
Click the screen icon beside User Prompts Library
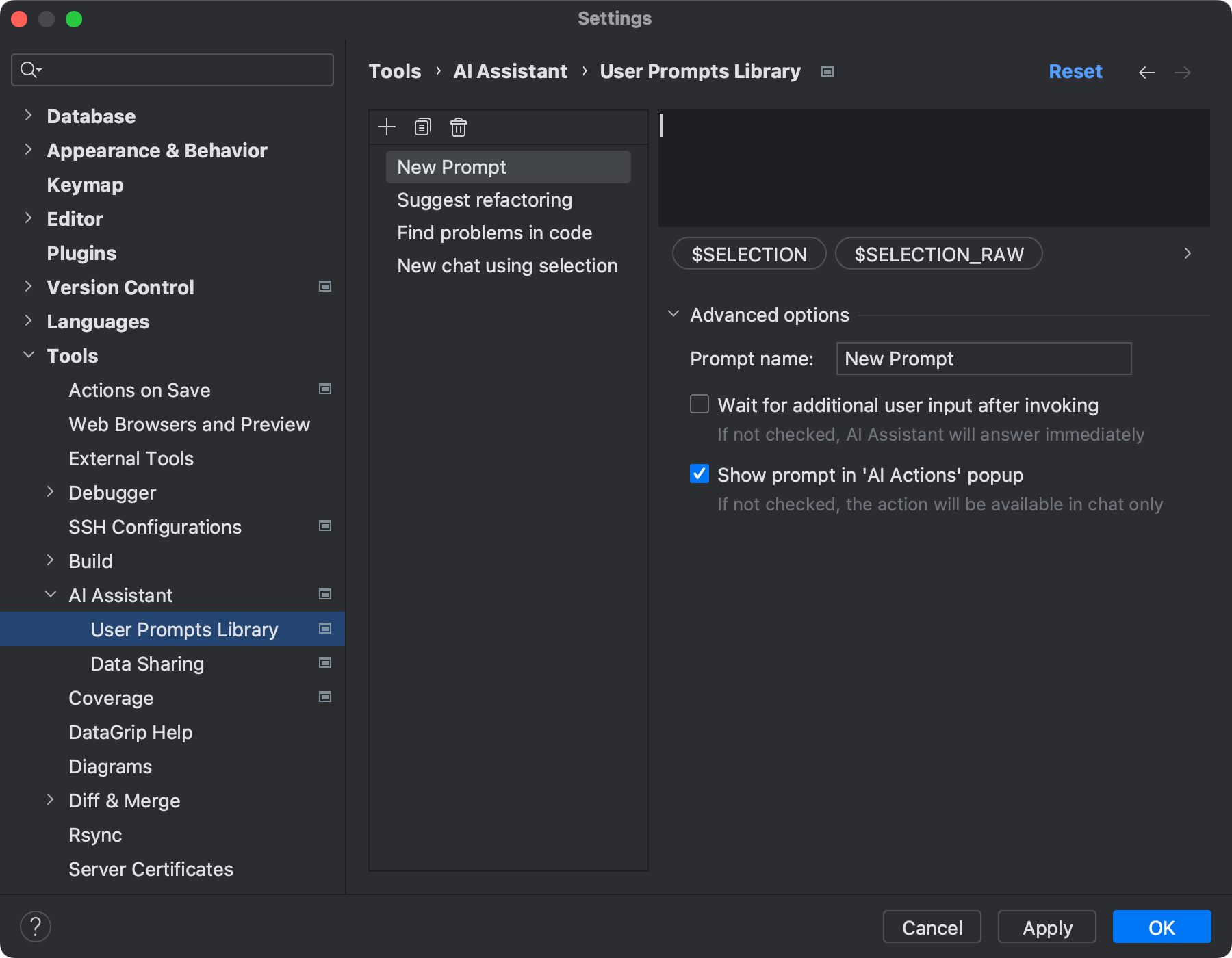(827, 71)
